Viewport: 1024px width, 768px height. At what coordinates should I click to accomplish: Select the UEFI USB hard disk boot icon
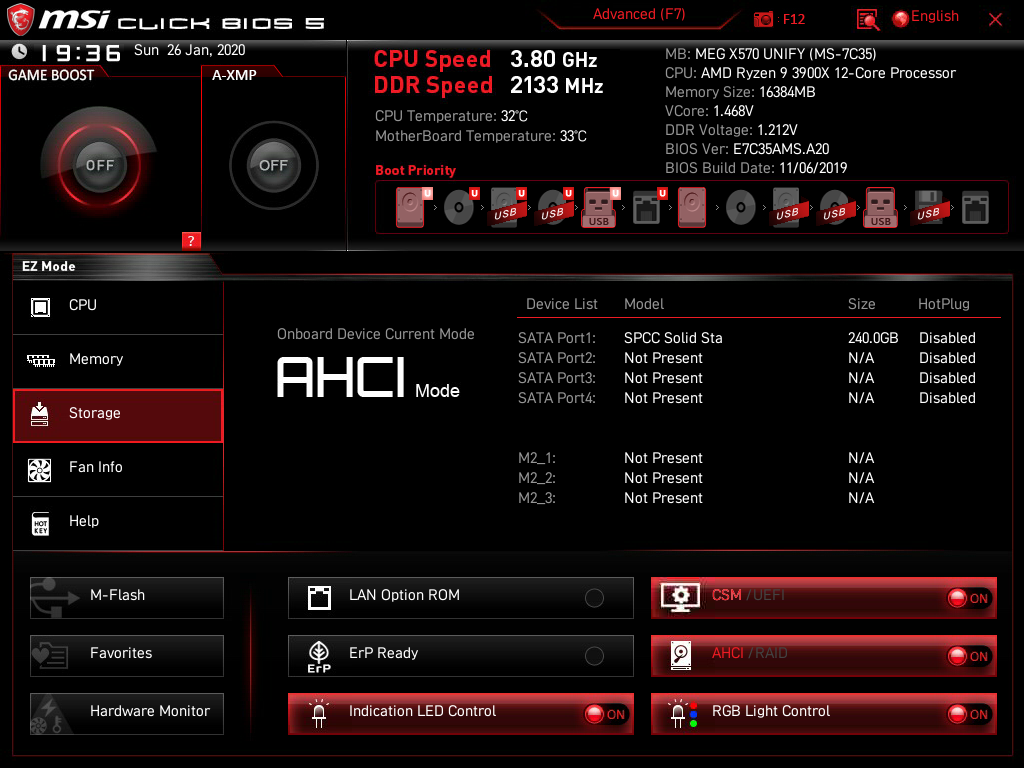pyautogui.click(x=508, y=207)
